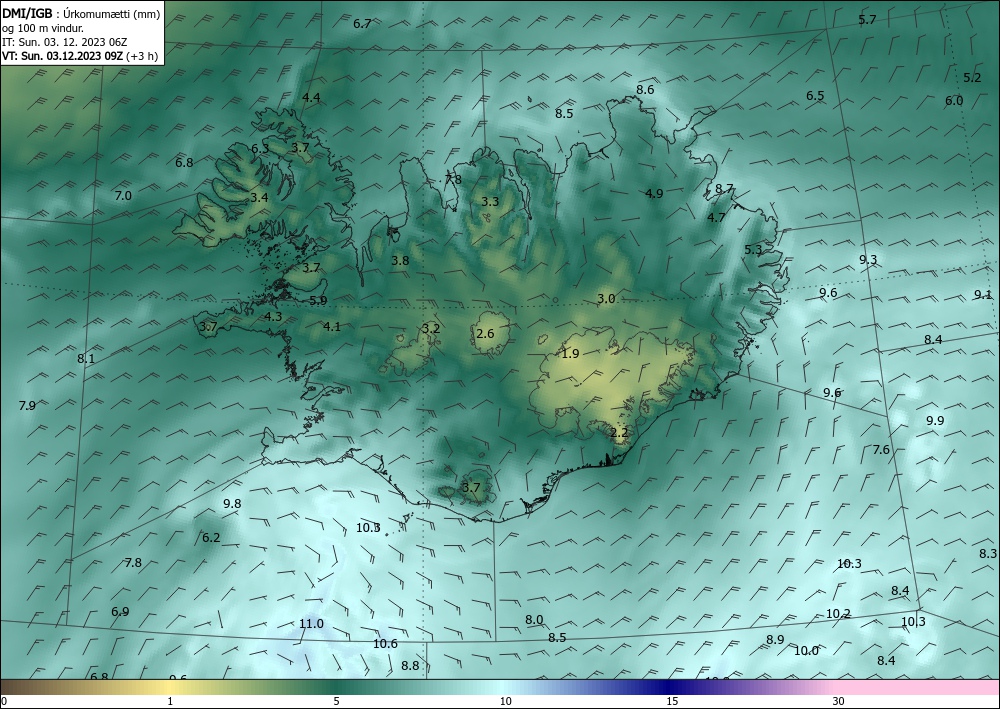Click the 6.9 value label
1000x709 pixels.
(x=120, y=612)
